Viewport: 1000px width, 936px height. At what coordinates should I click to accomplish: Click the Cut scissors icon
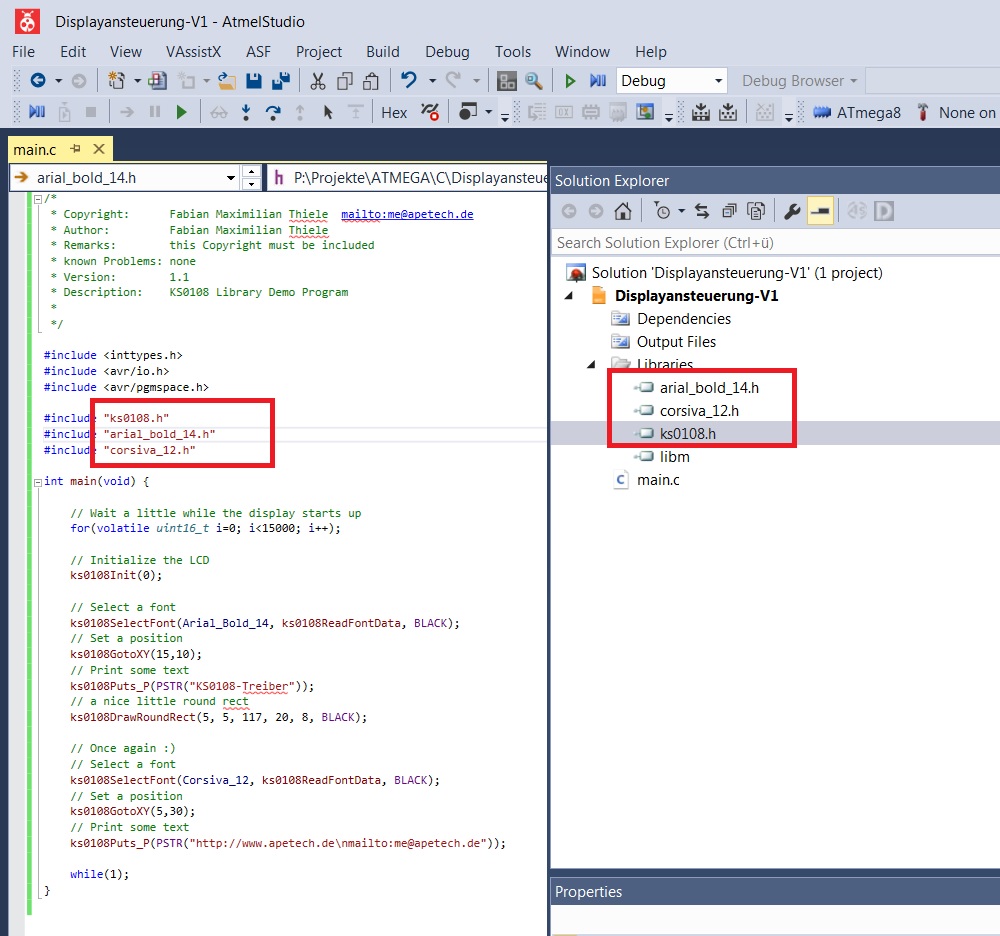[x=318, y=80]
